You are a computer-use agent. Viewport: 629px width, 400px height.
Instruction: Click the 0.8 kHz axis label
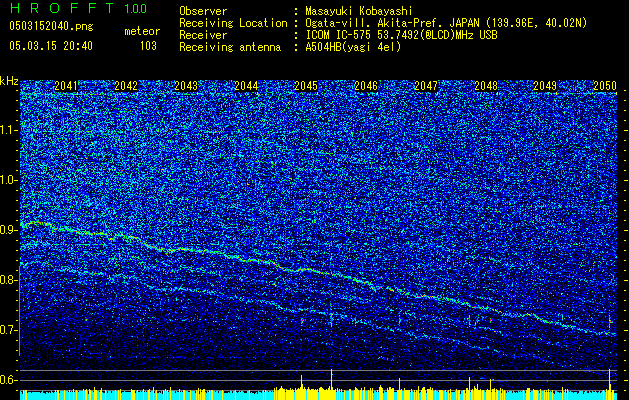click(x=9, y=280)
